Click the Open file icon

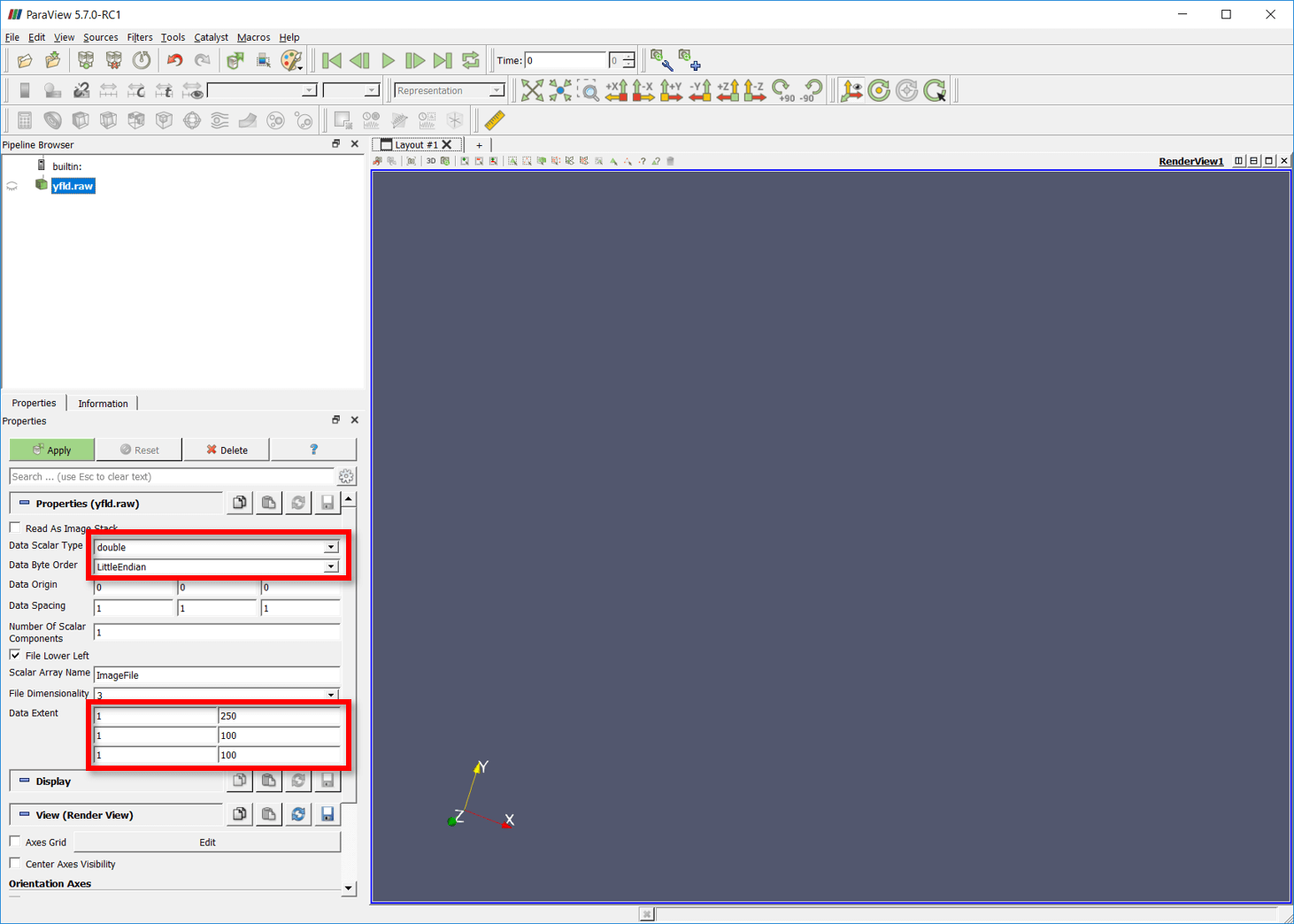click(x=25, y=60)
